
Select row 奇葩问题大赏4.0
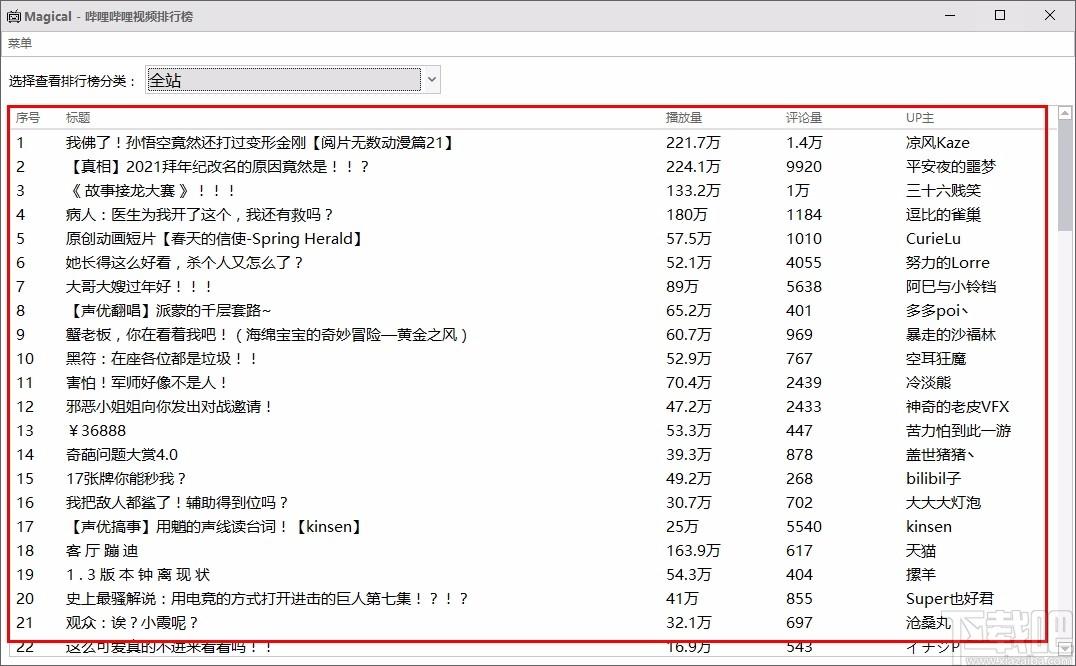[528, 455]
